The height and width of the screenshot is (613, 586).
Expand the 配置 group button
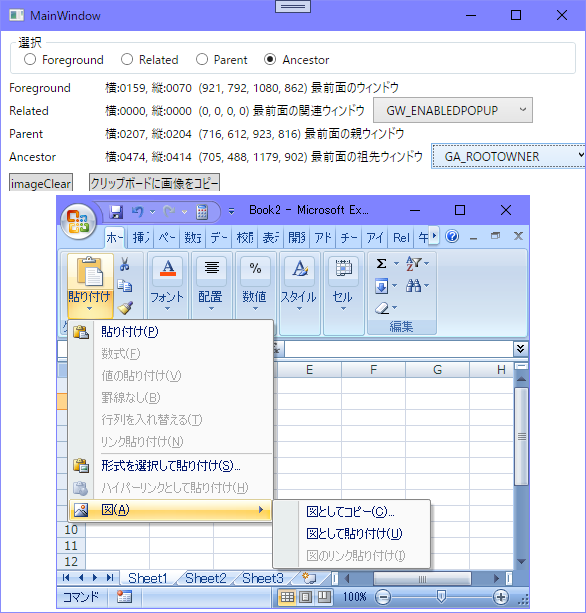[x=211, y=284]
